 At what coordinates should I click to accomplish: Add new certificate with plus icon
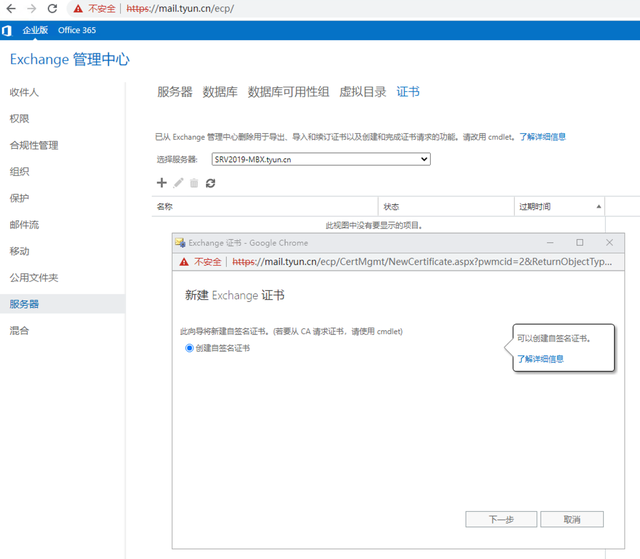[x=162, y=183]
